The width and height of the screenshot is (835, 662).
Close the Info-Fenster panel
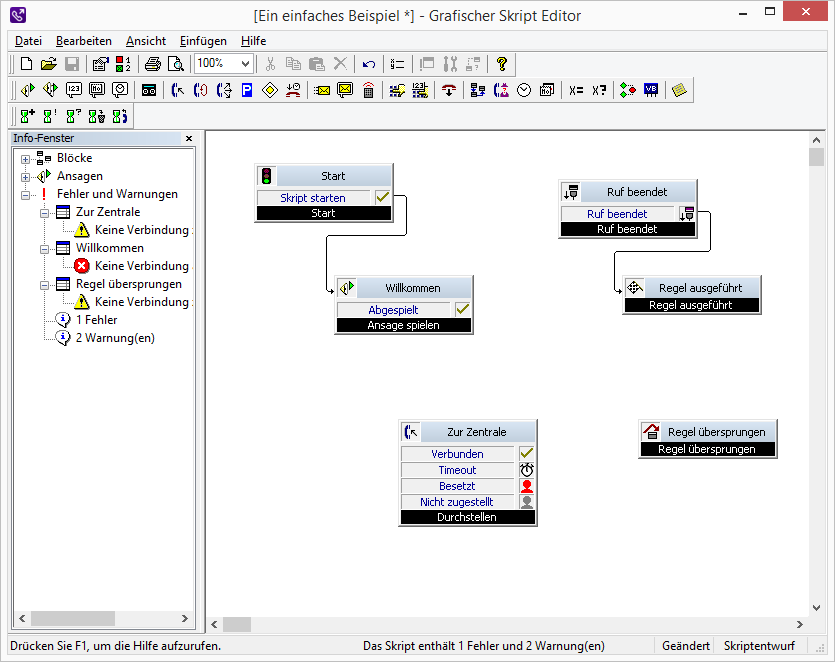click(189, 138)
